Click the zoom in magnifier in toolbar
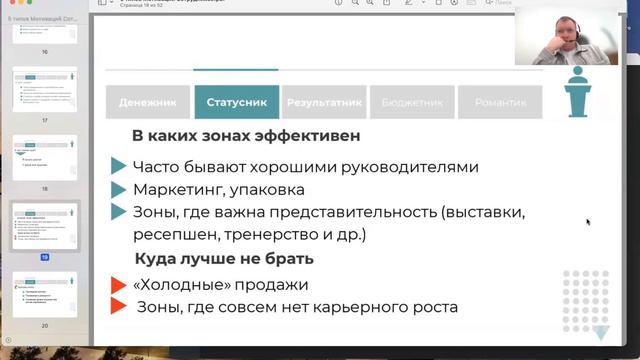This screenshot has height=360, width=640. 370,2
